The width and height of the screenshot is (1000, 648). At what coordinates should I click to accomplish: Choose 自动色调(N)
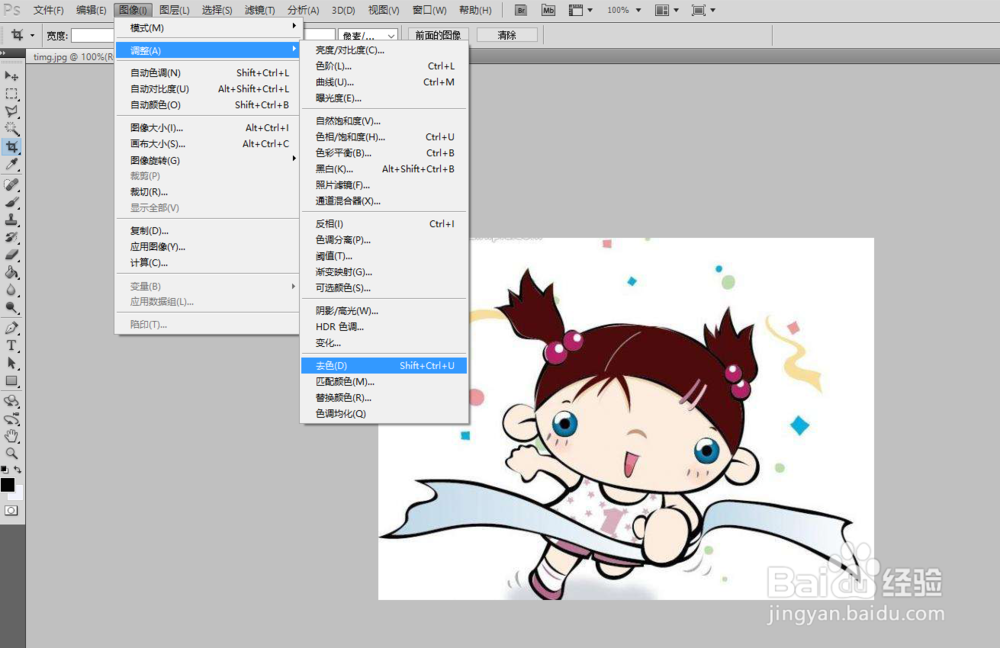(x=208, y=73)
